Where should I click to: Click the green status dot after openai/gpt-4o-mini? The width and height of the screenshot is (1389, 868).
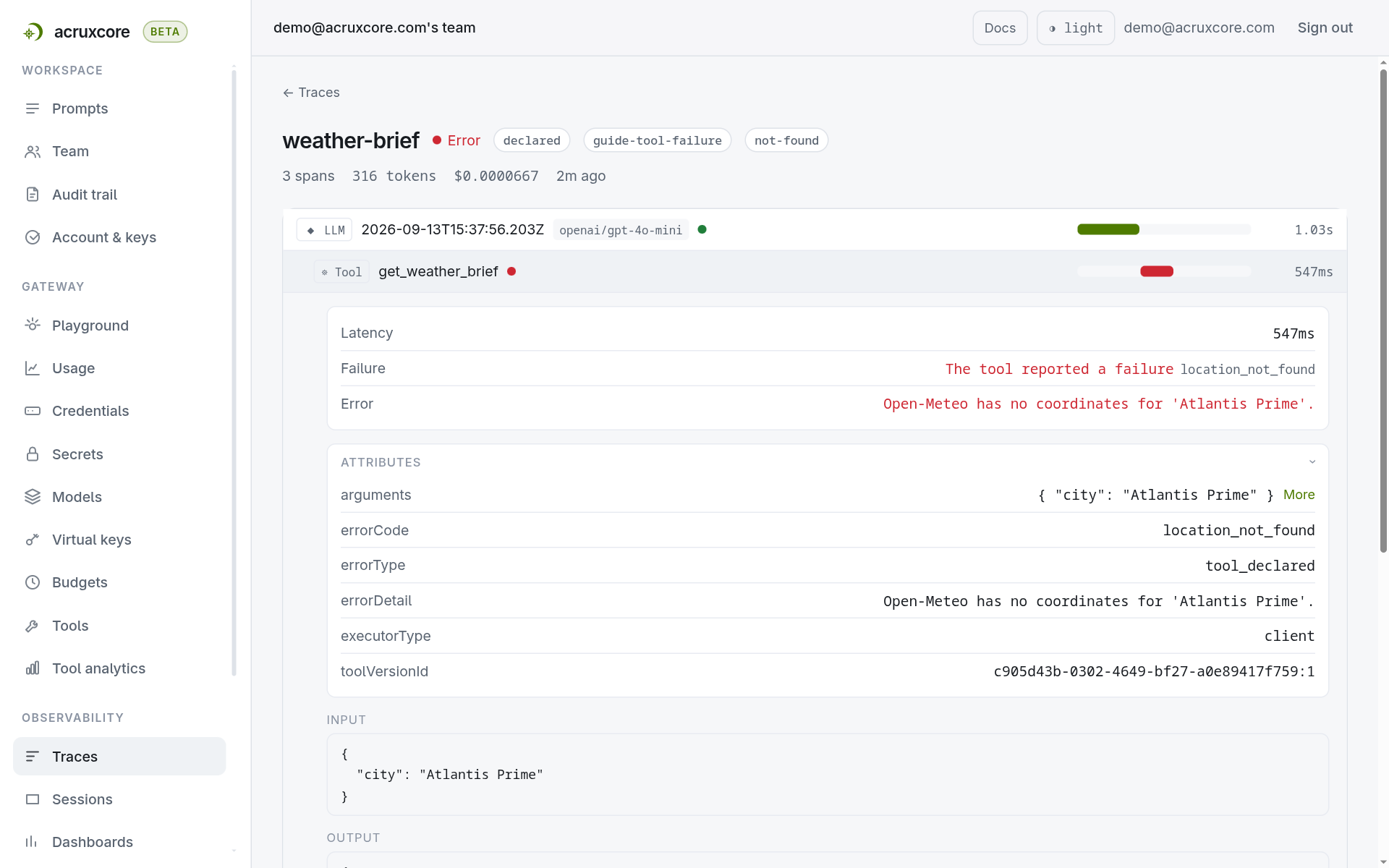[702, 229]
